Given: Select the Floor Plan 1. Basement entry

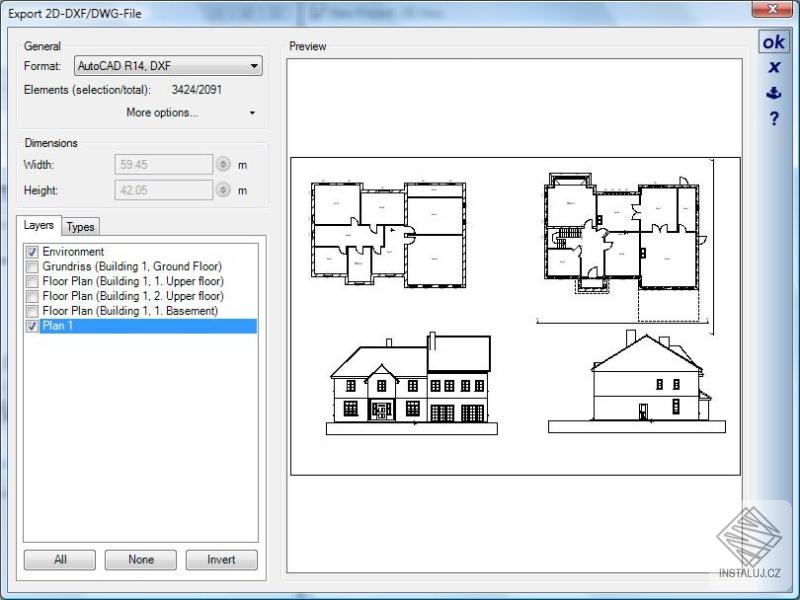Looking at the screenshot, I should coord(130,311).
